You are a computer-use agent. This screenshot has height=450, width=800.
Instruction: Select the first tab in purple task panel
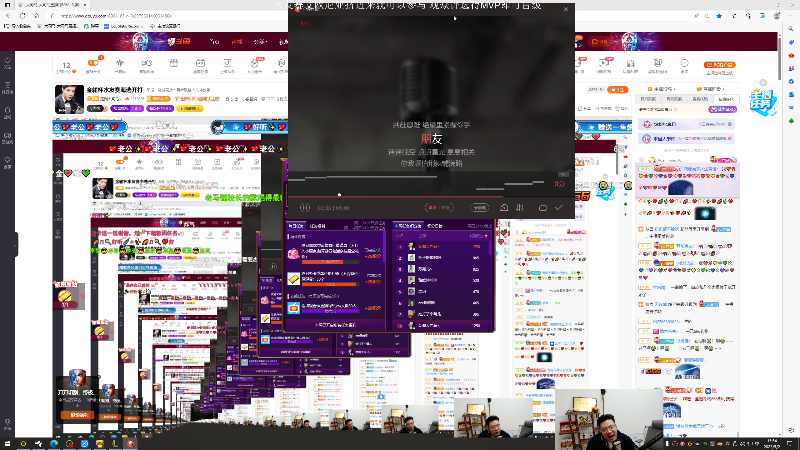click(x=295, y=226)
